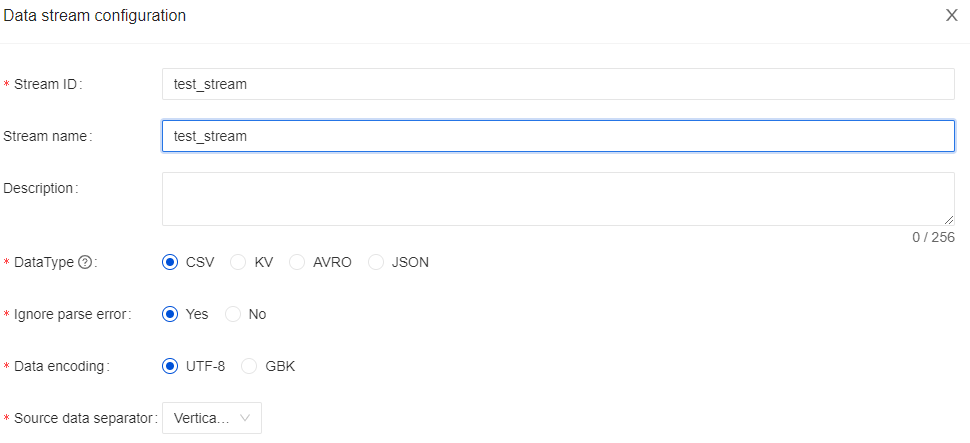Viewport: 970px width, 443px height.
Task: Click the Description character counter
Action: [x=933, y=238]
